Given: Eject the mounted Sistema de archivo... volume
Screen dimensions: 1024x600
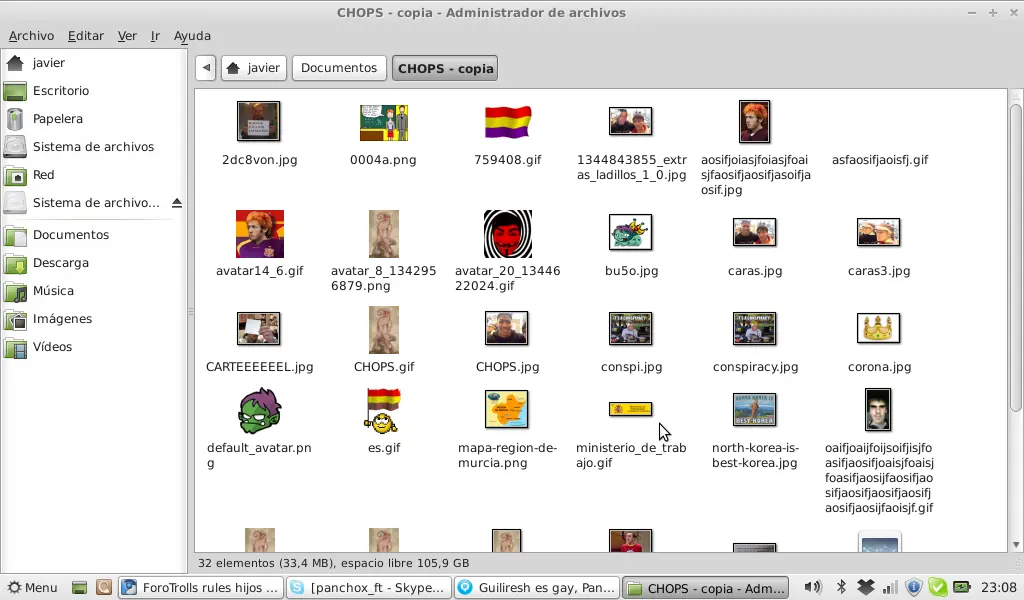Looking at the screenshot, I should (176, 203).
